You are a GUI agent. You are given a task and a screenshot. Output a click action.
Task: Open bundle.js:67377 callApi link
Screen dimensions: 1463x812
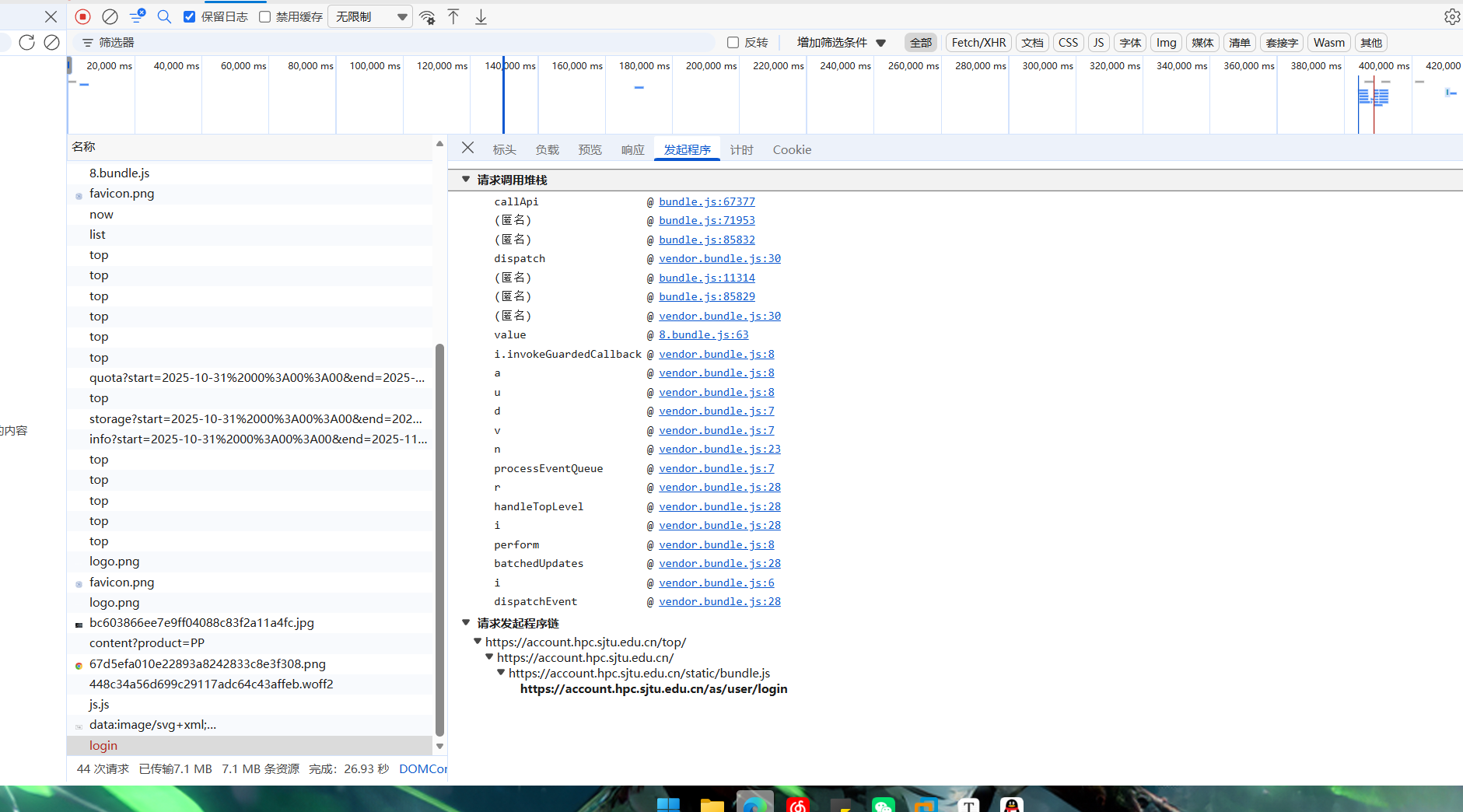tap(707, 201)
